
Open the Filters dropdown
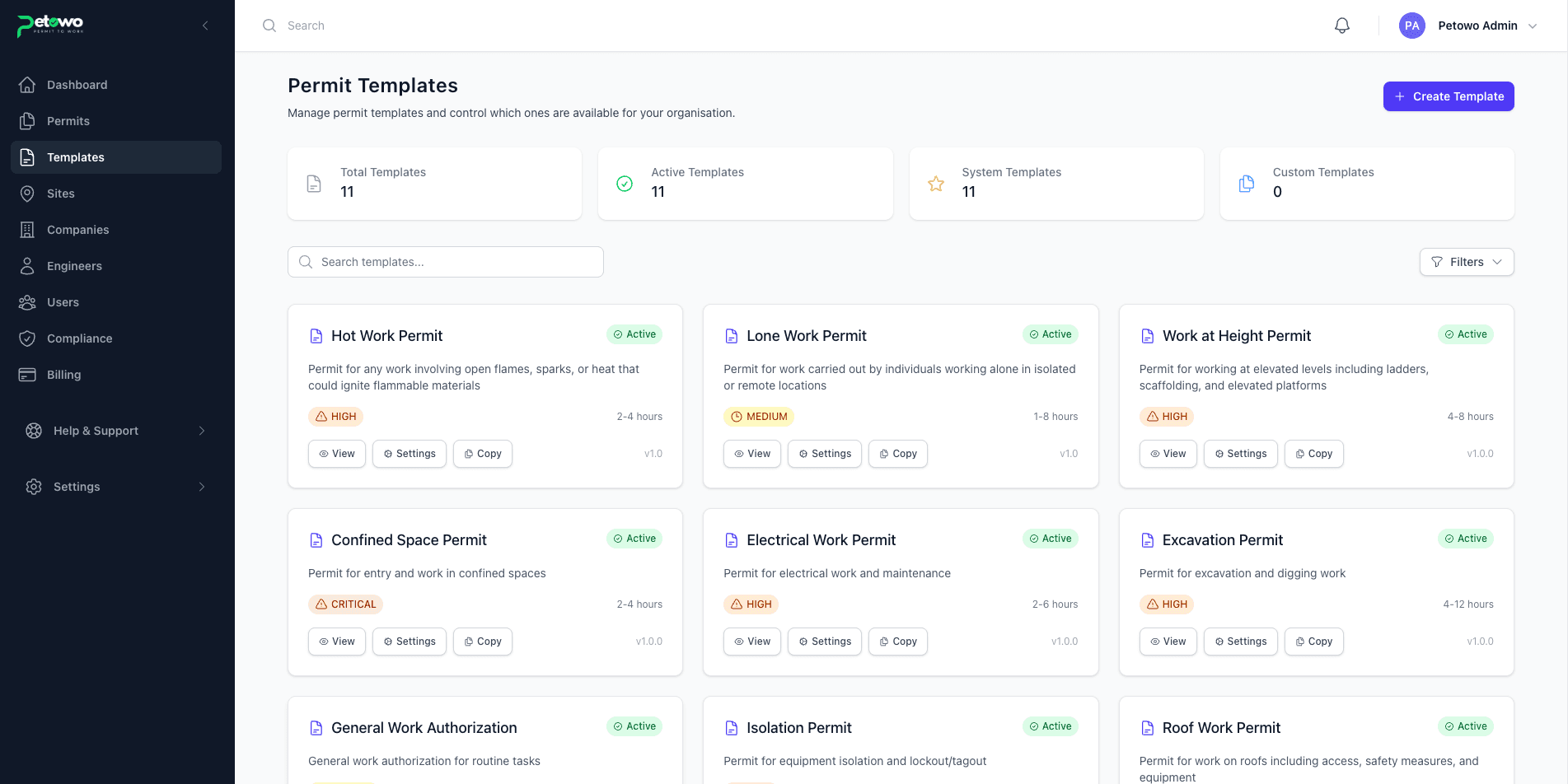click(x=1466, y=262)
